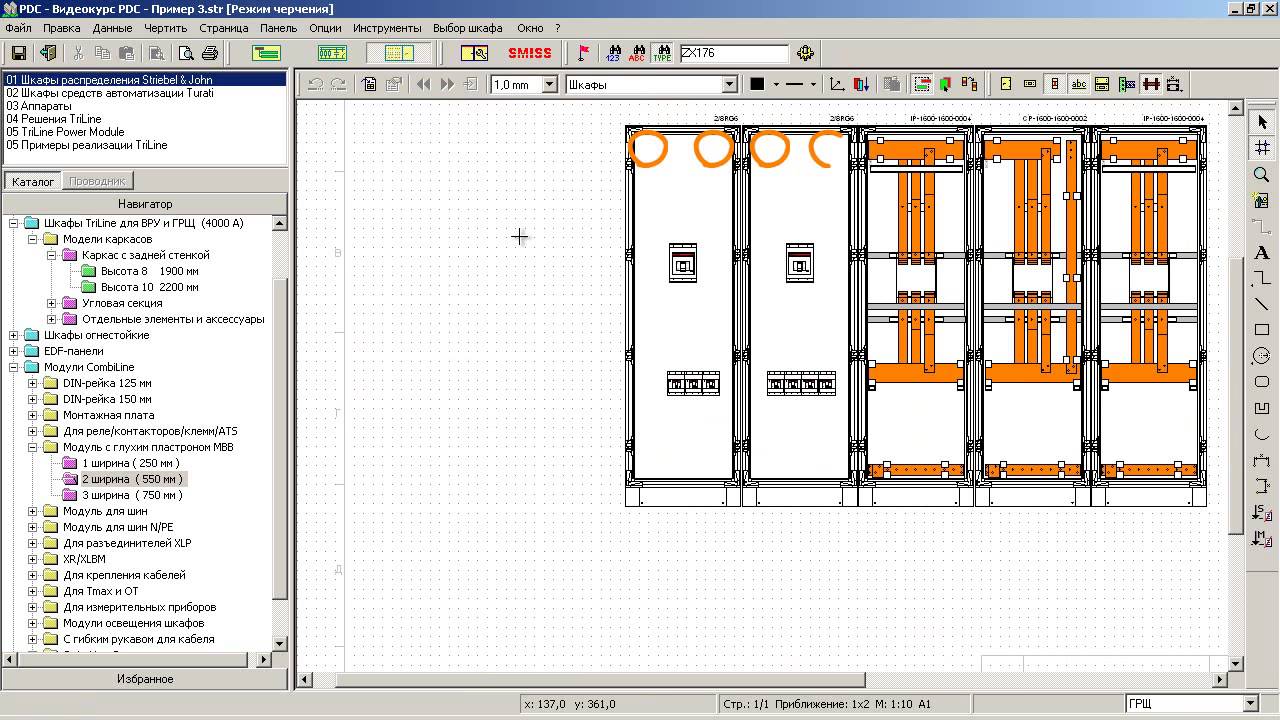Click the Избранное button
The width and height of the screenshot is (1280, 720).
tap(145, 679)
